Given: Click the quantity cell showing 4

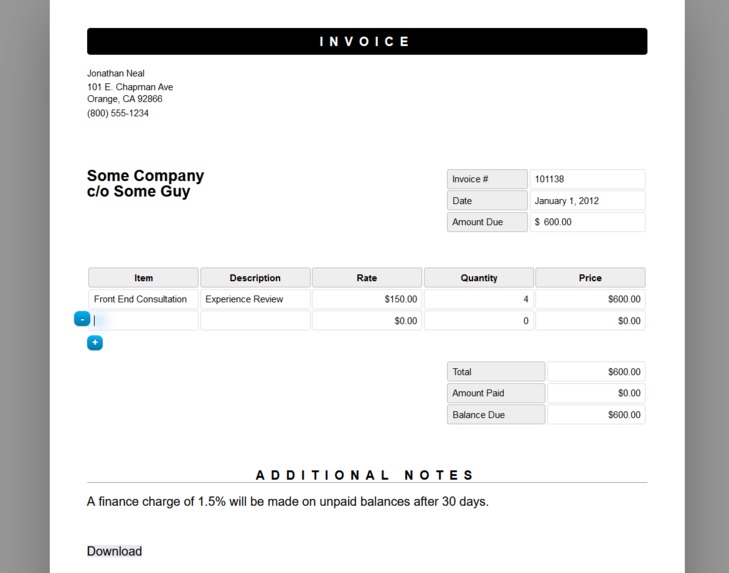Looking at the screenshot, I should point(478,299).
